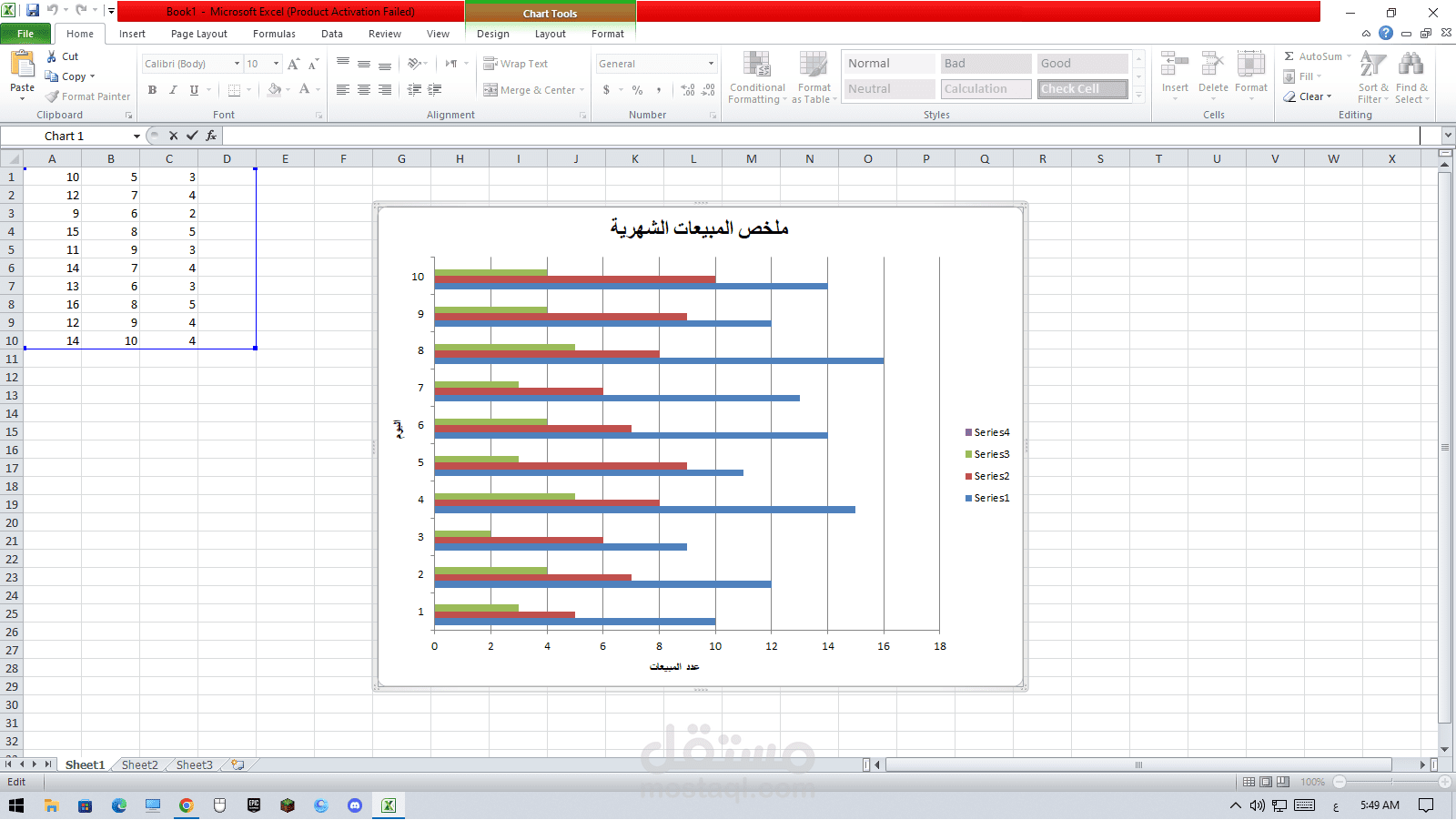Click the horizontal scrollbar thumb
The image size is (1456, 820).
coord(1138,764)
